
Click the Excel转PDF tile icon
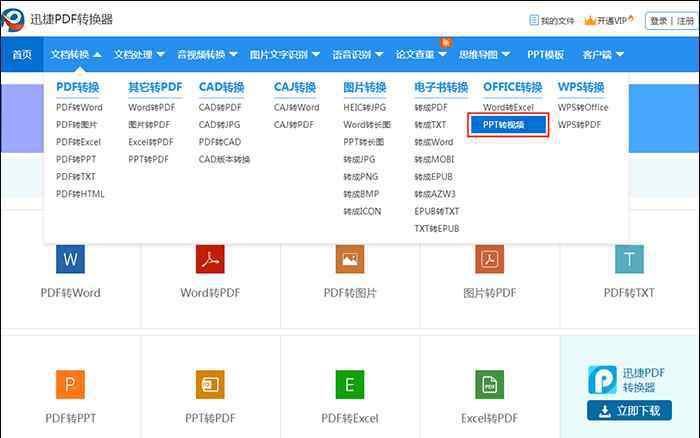pyautogui.click(x=489, y=384)
